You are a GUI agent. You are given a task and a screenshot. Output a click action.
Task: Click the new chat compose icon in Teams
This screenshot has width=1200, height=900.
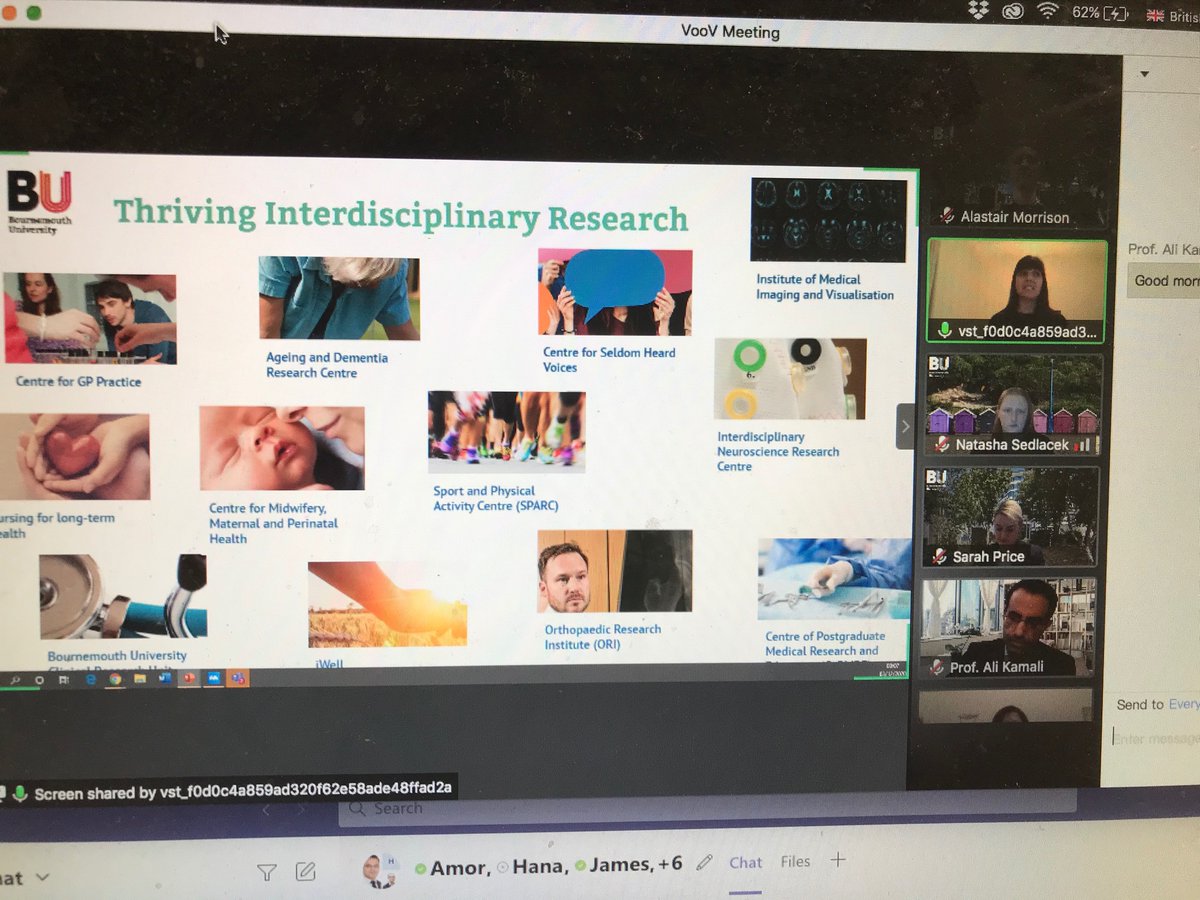tap(306, 871)
